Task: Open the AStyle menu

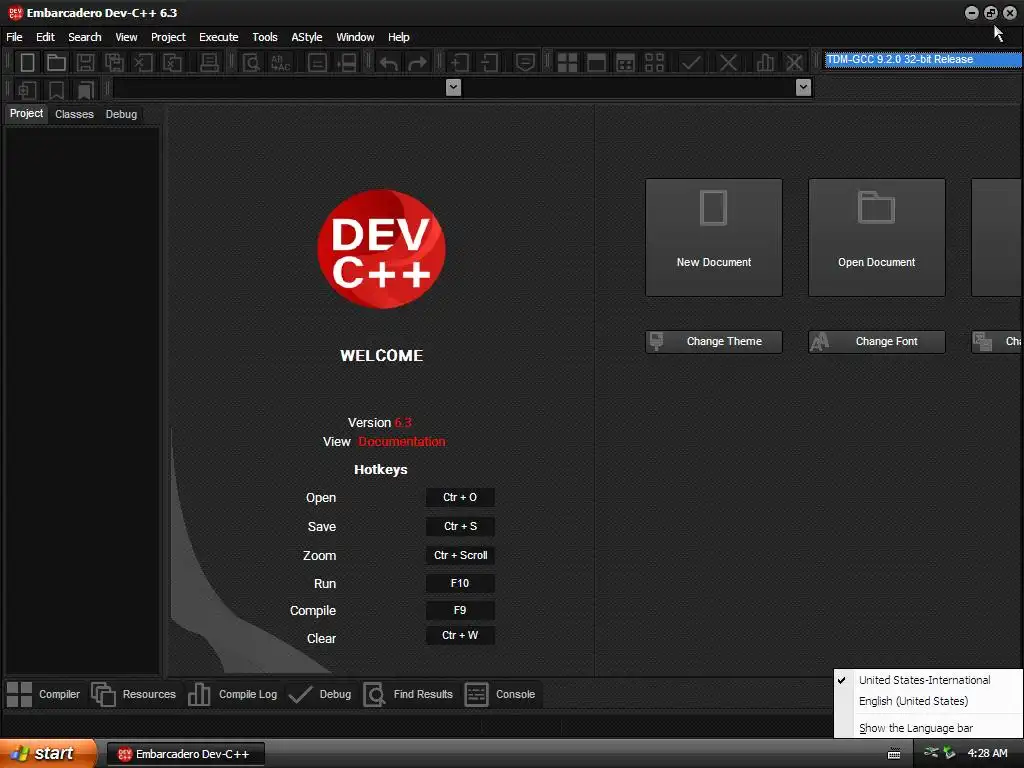Action: (x=307, y=37)
